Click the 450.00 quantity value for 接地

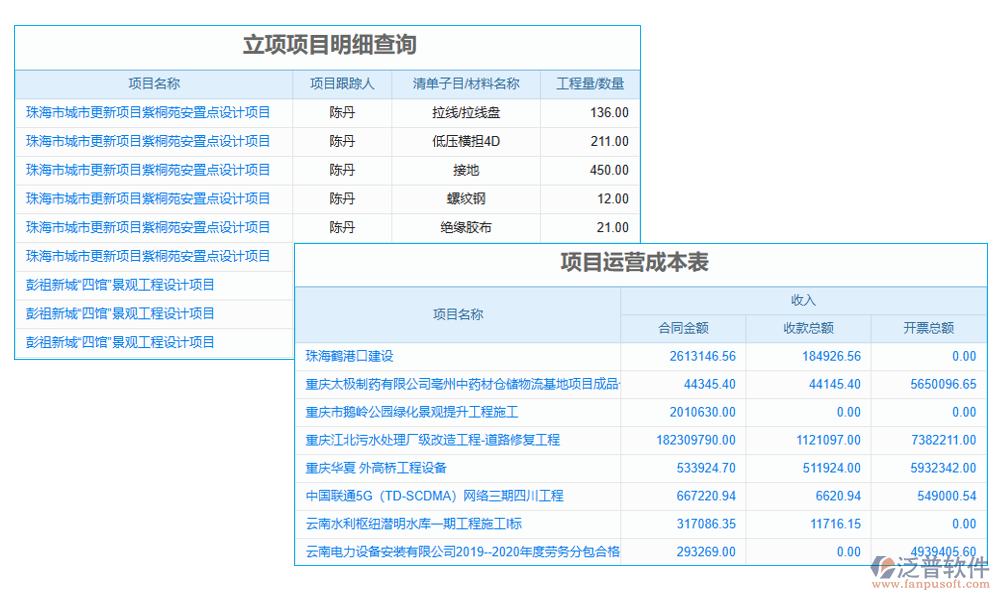pos(610,170)
